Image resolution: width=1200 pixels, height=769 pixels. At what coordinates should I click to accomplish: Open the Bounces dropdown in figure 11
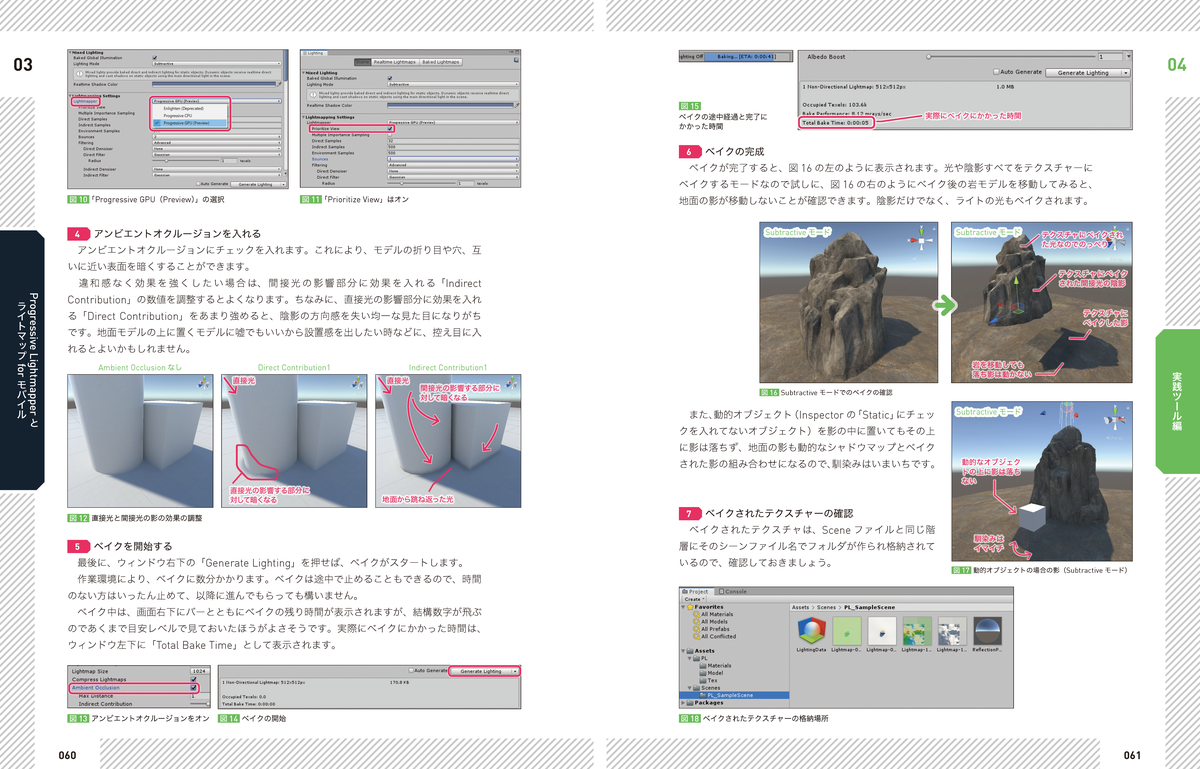[x=453, y=159]
